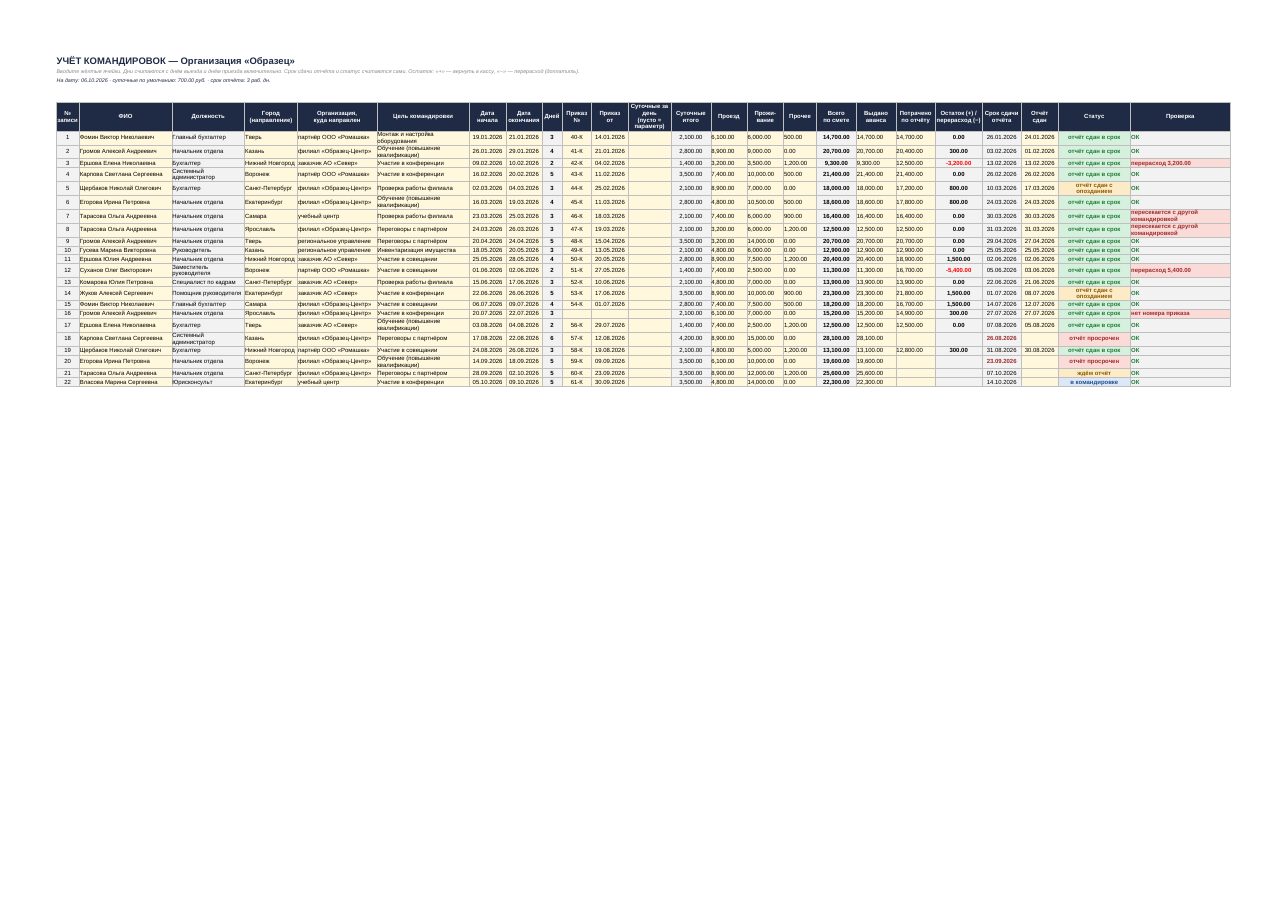This screenshot has width=1287, height=910.
Task: Select the name cell «Суханов Олег Викторович»
Action: pos(125,270)
